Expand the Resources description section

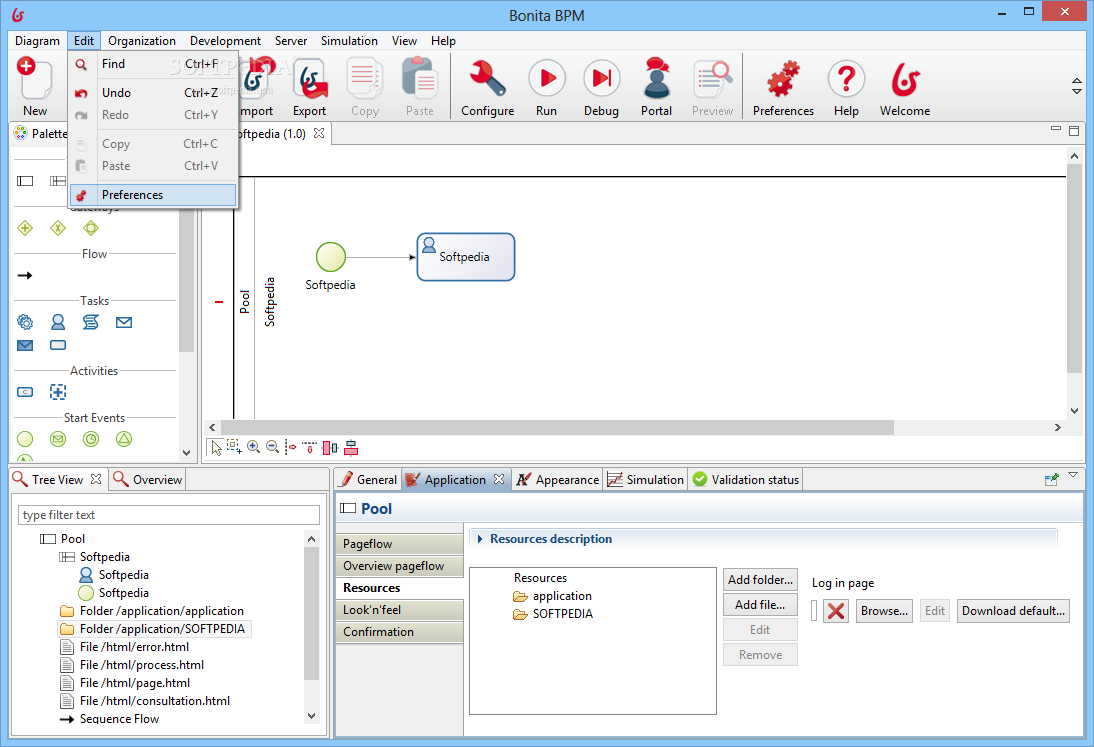coord(480,539)
